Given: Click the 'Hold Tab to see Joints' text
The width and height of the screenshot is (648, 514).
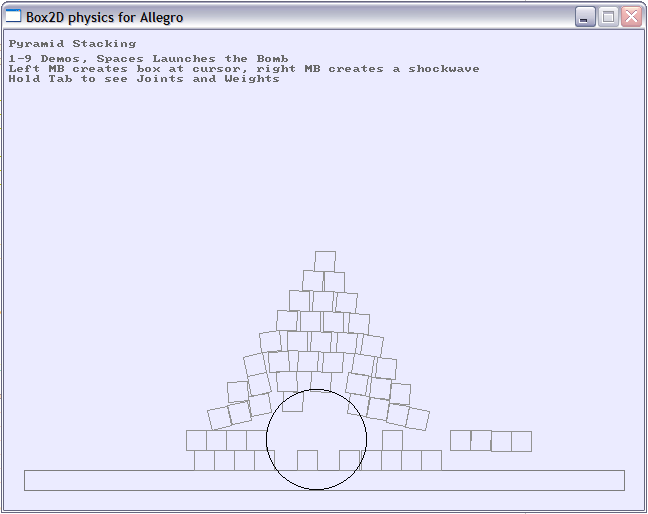Looking at the screenshot, I should tap(143, 79).
